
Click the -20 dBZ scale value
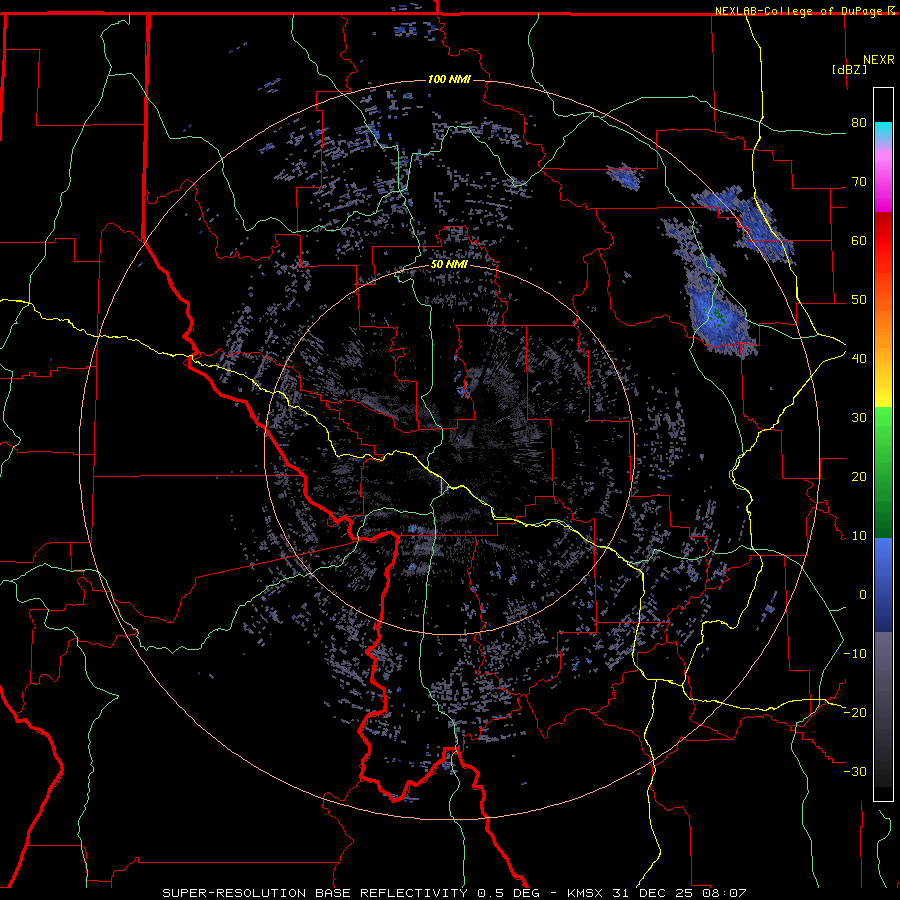tap(855, 712)
